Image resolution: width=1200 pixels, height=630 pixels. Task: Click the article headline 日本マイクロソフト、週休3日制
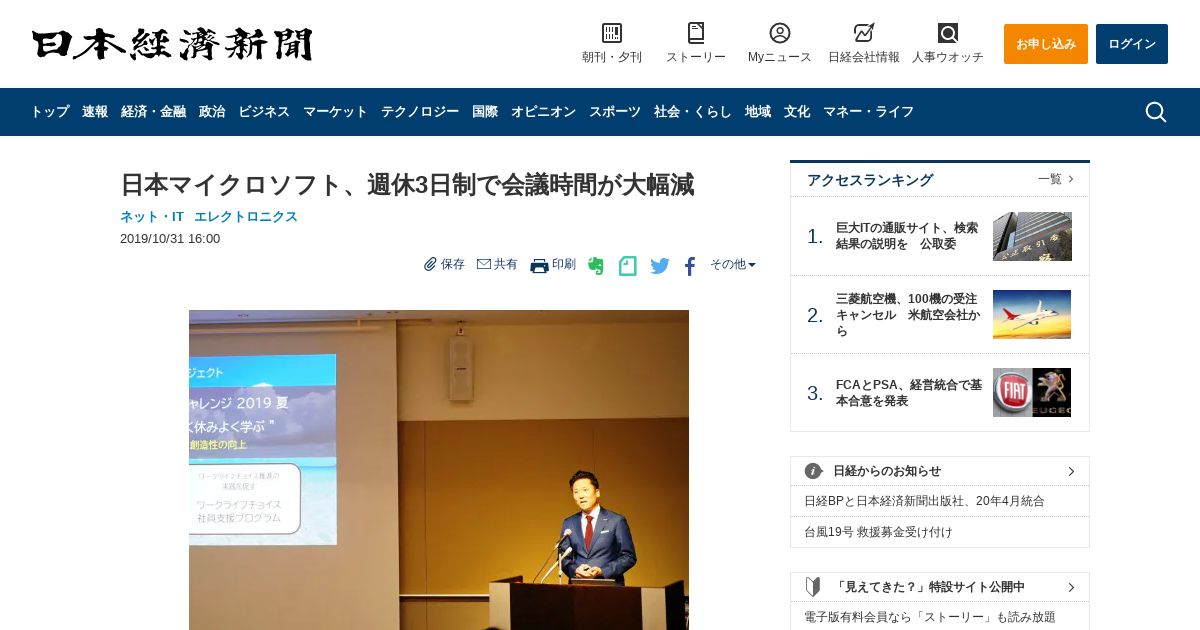tap(407, 184)
